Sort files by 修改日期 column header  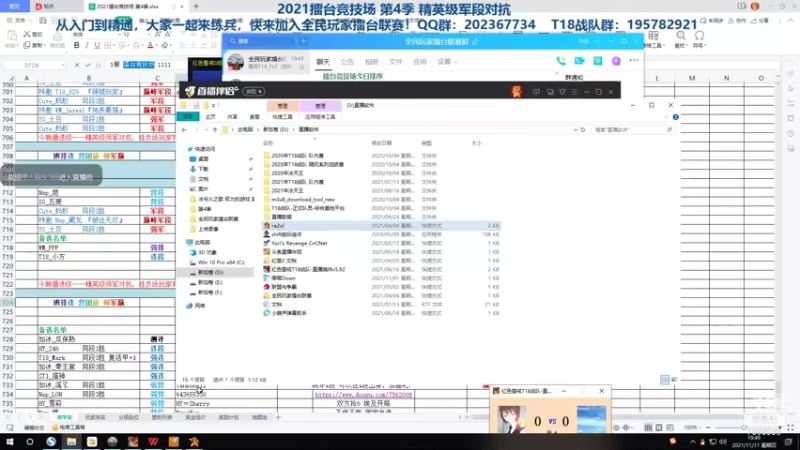coord(381,143)
